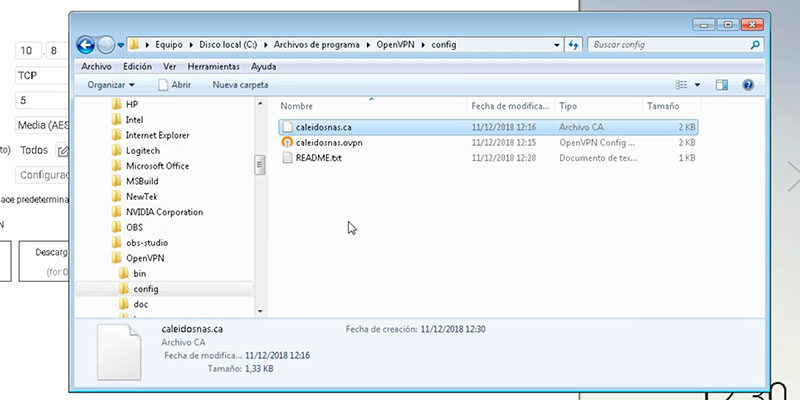The width and height of the screenshot is (800, 400).
Task: Click Nueva carpeta button
Action: (240, 85)
